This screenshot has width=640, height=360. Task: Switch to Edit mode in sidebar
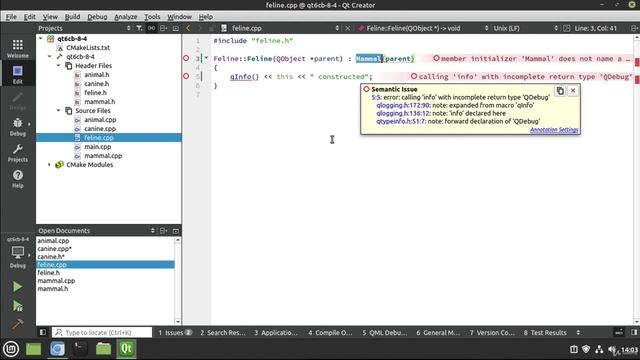pos(18,75)
